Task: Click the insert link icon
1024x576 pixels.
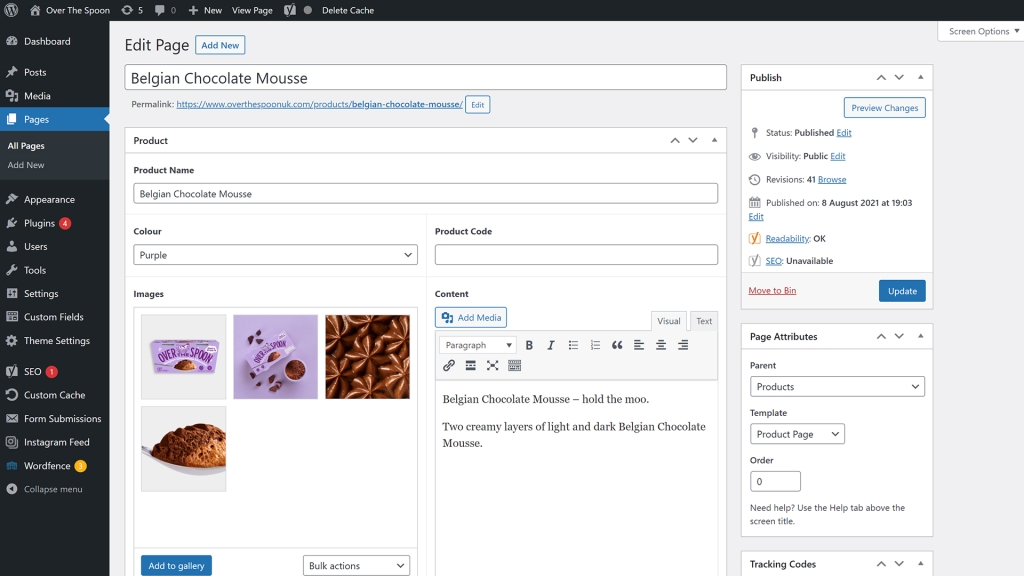Action: [x=449, y=366]
